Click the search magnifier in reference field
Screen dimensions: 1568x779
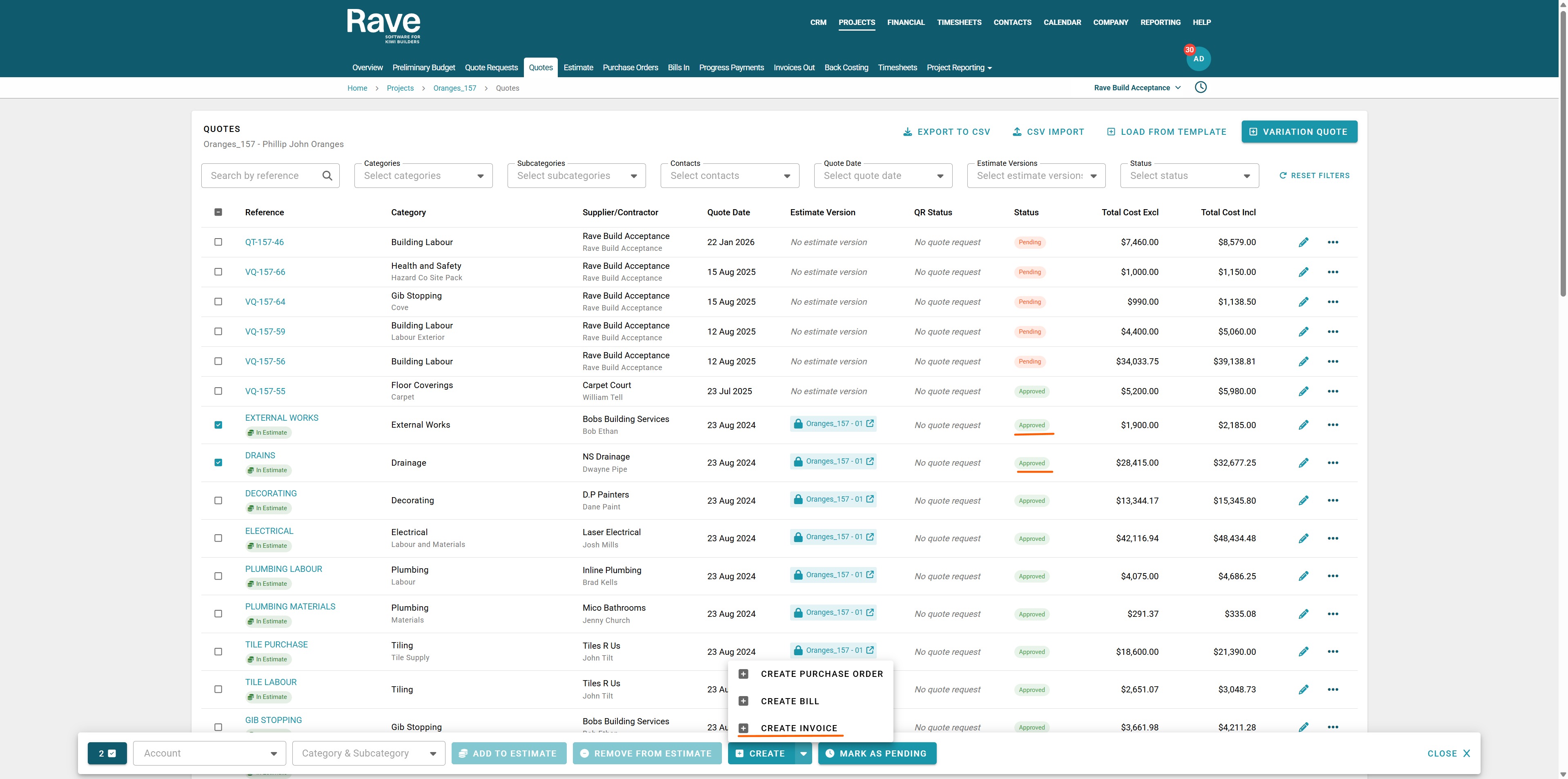(x=327, y=176)
